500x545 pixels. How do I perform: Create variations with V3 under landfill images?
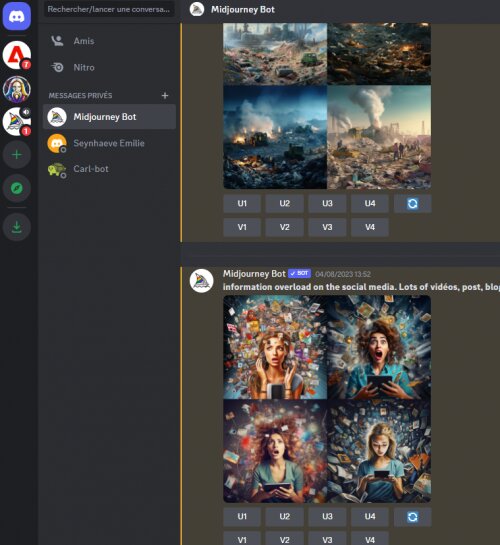[x=327, y=227]
